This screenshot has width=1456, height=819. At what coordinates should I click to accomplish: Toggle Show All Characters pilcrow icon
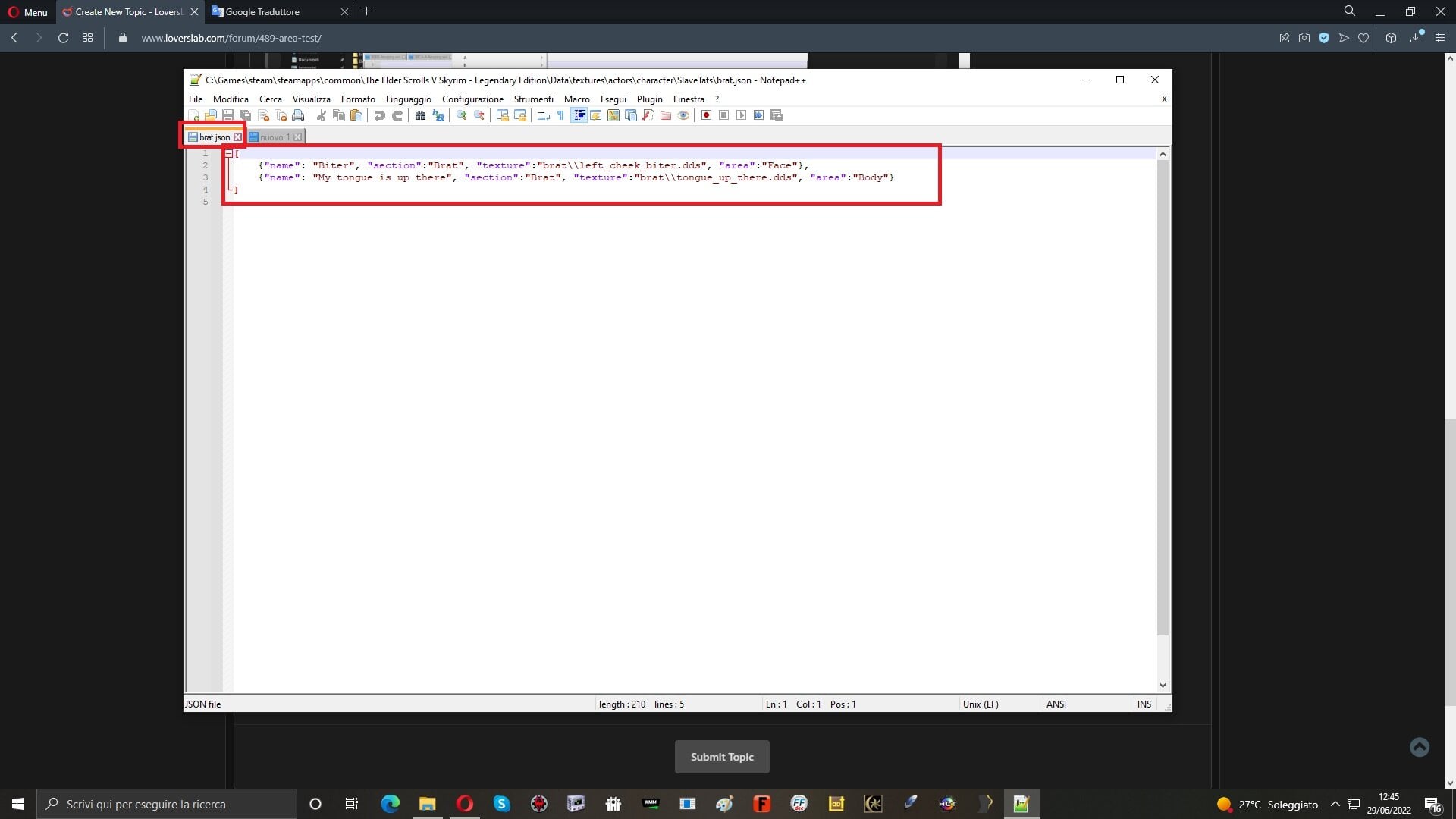point(560,115)
